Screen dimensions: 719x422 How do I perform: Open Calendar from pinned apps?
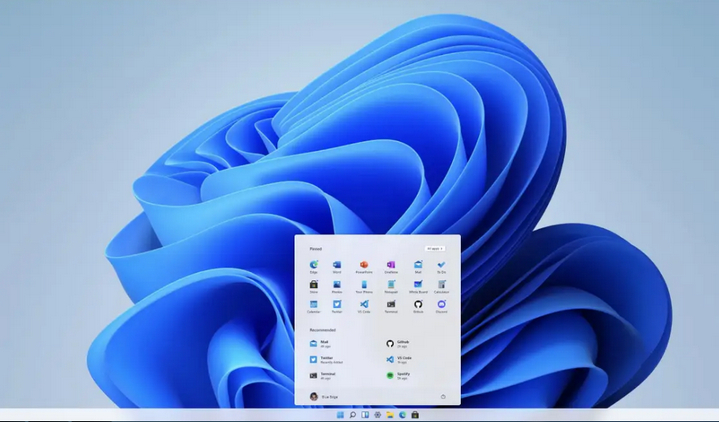[x=314, y=306]
